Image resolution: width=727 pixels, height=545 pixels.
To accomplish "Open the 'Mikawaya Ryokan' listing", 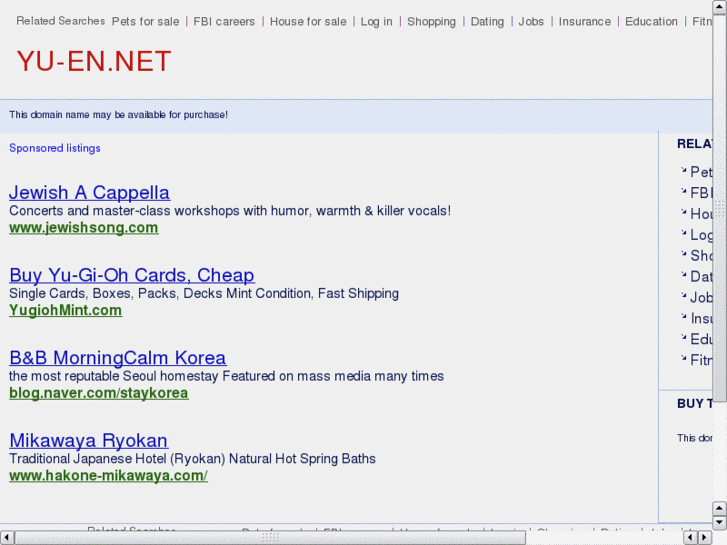I will coord(89,440).
